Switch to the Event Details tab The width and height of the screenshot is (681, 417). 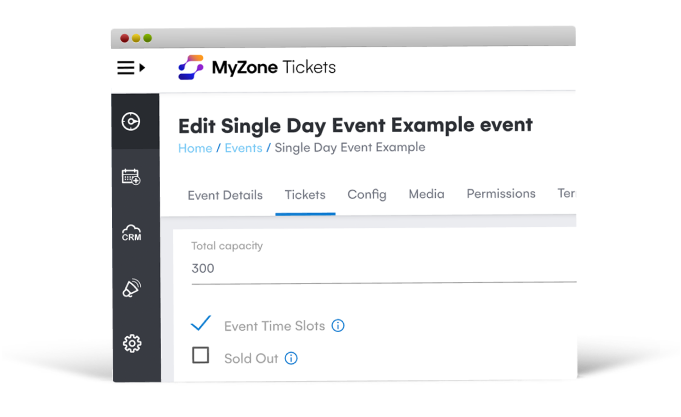pyautogui.click(x=225, y=195)
